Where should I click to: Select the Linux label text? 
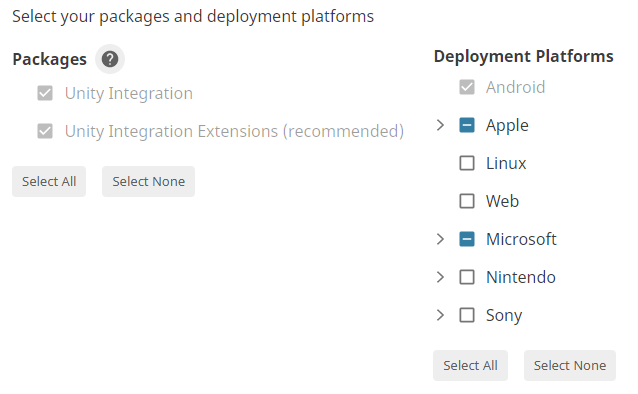(506, 163)
